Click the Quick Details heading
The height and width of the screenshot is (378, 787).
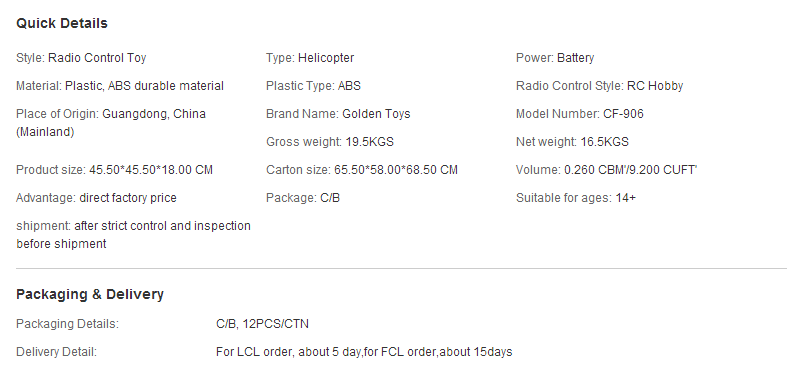click(62, 24)
